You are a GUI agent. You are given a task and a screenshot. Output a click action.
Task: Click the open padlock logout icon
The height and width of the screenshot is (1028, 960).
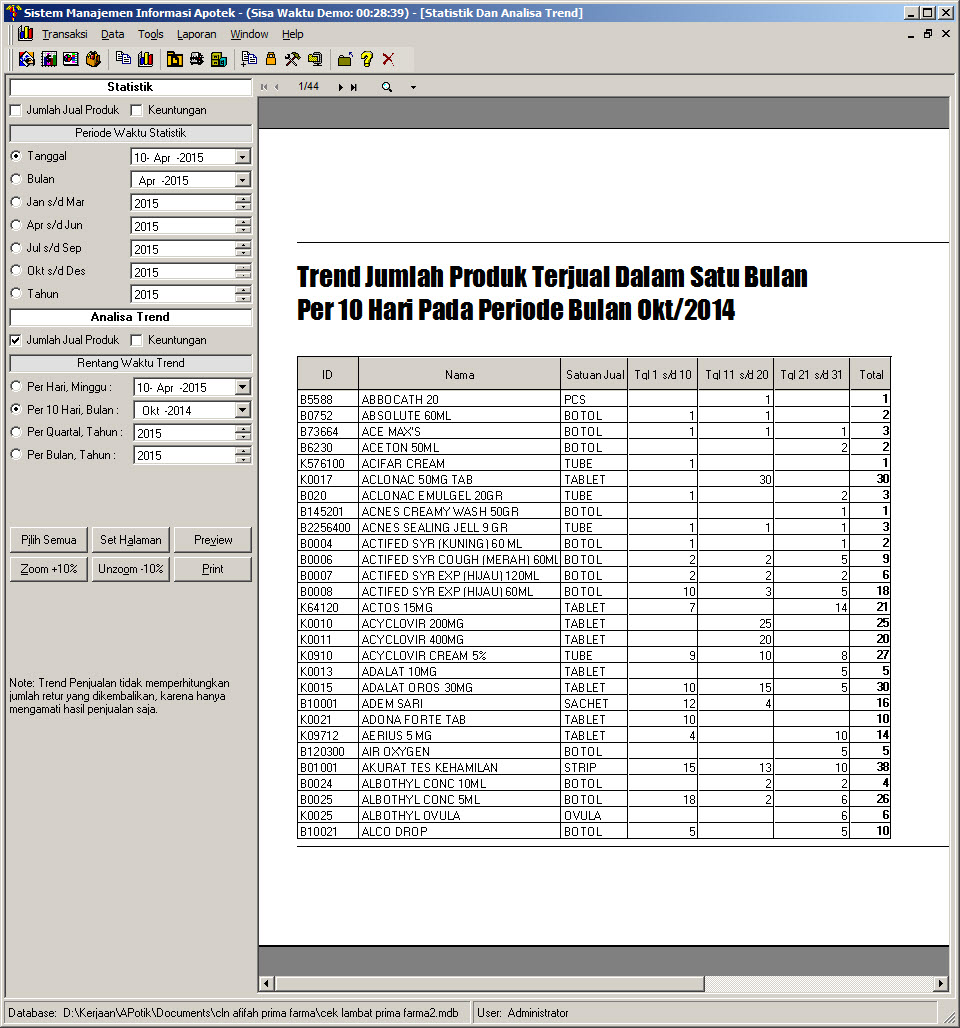click(x=345, y=59)
